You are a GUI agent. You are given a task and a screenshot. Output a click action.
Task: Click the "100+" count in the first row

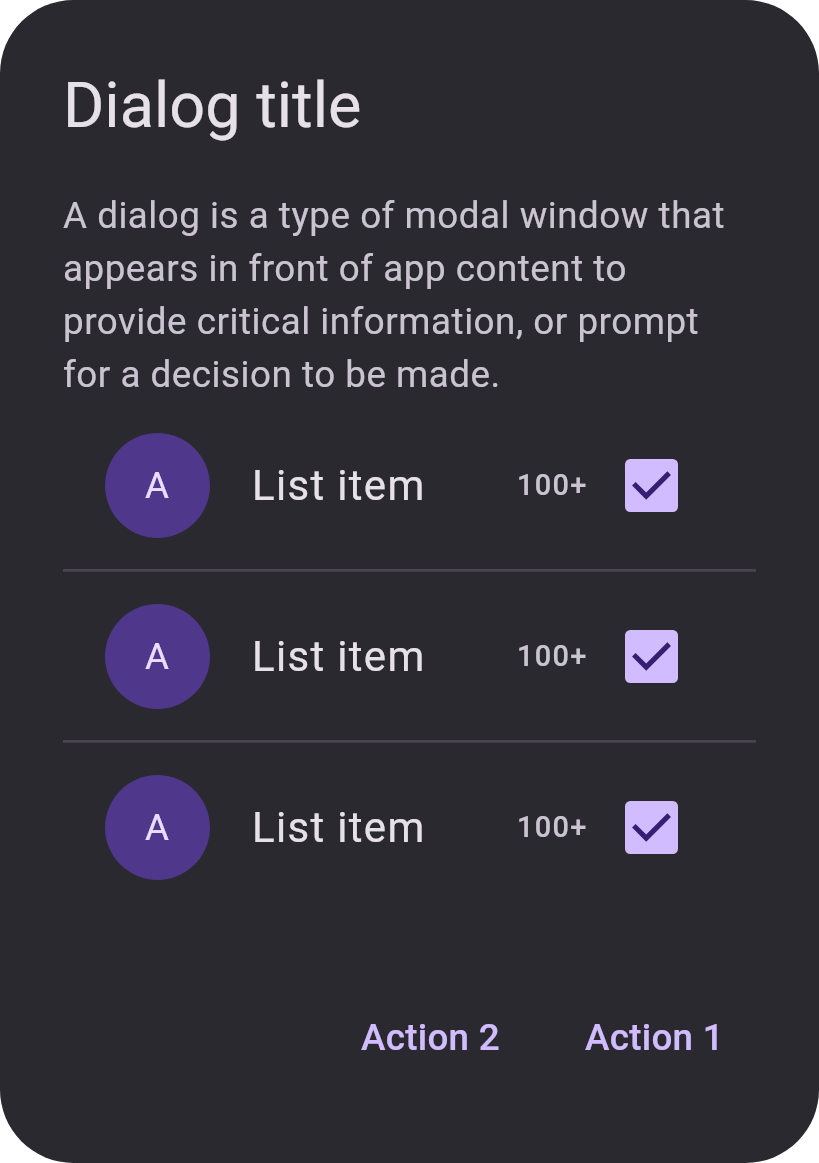tap(552, 485)
